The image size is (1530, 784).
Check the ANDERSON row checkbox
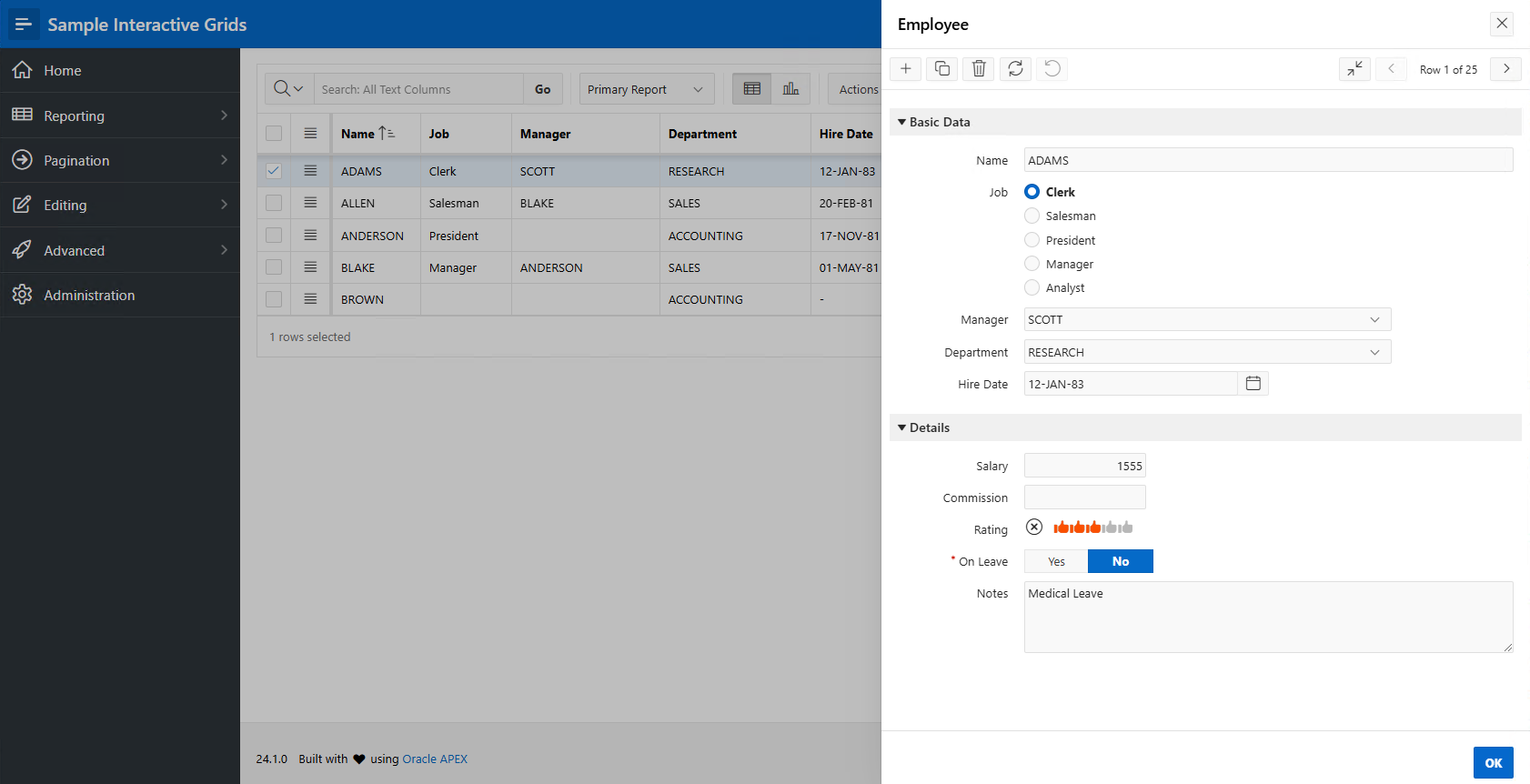(x=274, y=236)
